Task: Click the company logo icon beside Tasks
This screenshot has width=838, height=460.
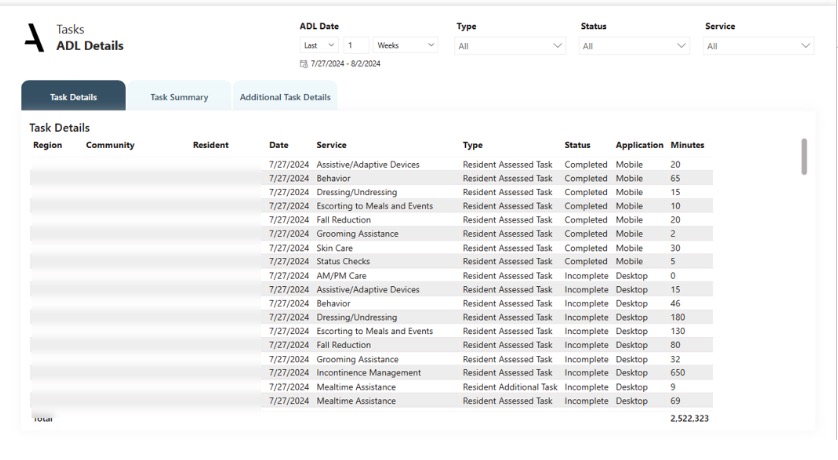Action: (x=35, y=37)
